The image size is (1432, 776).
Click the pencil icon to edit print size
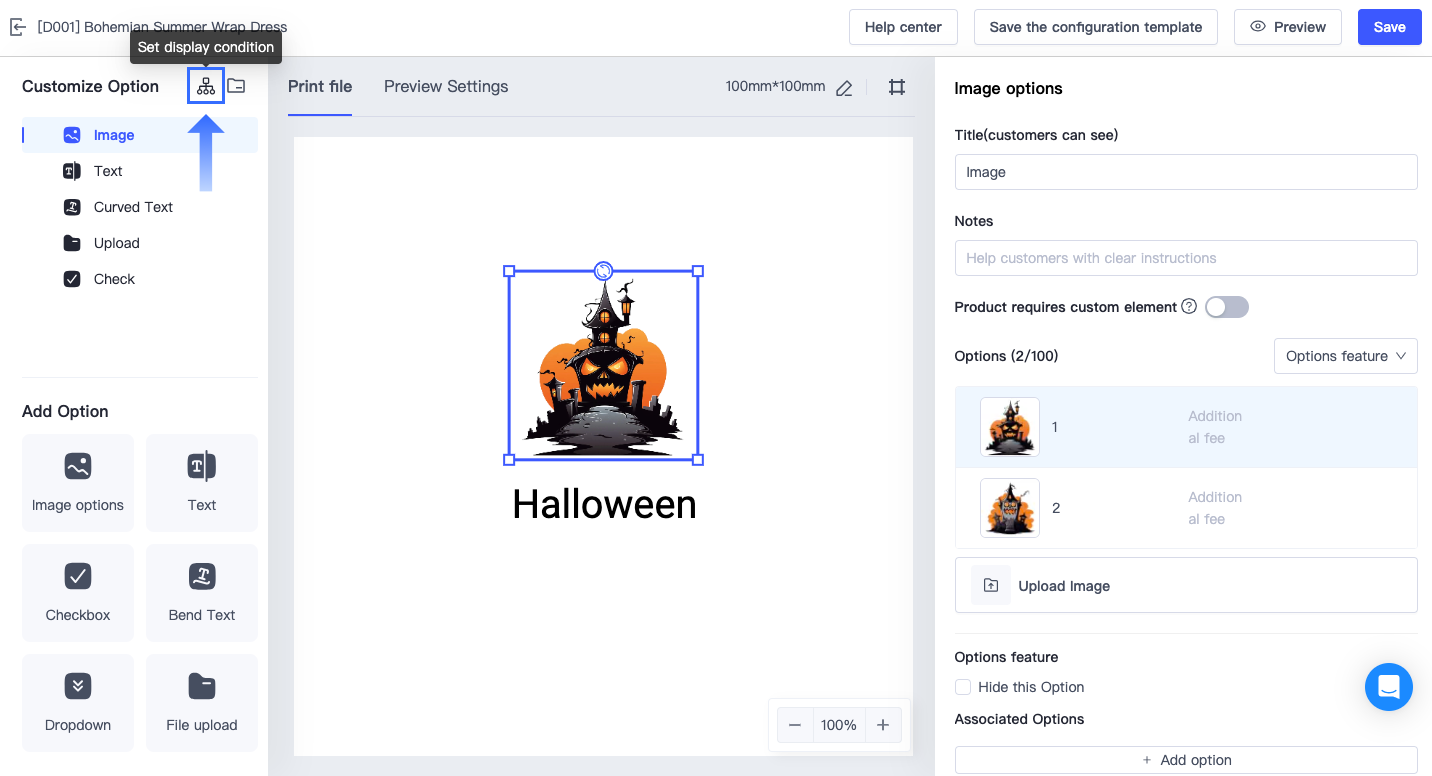pyautogui.click(x=844, y=88)
